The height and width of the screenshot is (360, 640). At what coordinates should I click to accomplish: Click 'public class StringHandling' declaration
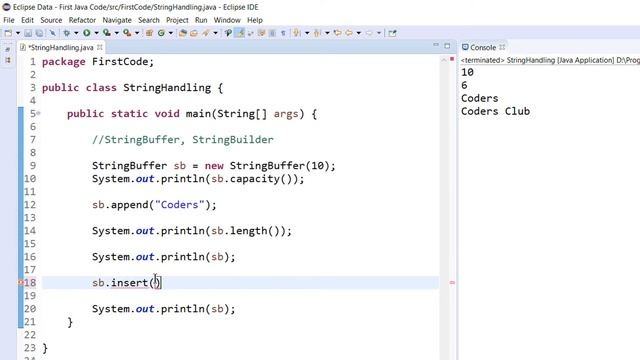pos(127,88)
